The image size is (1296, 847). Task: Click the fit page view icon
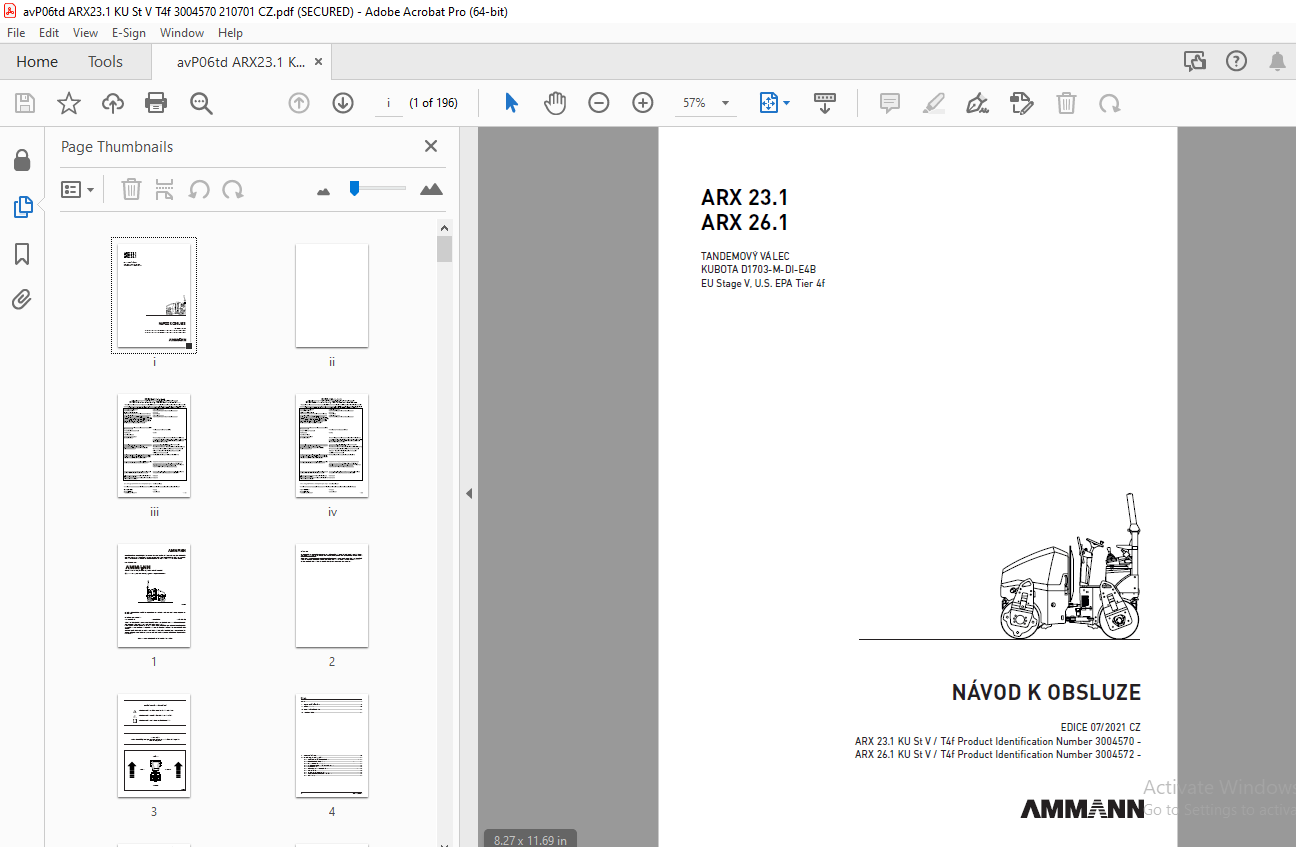tap(768, 103)
